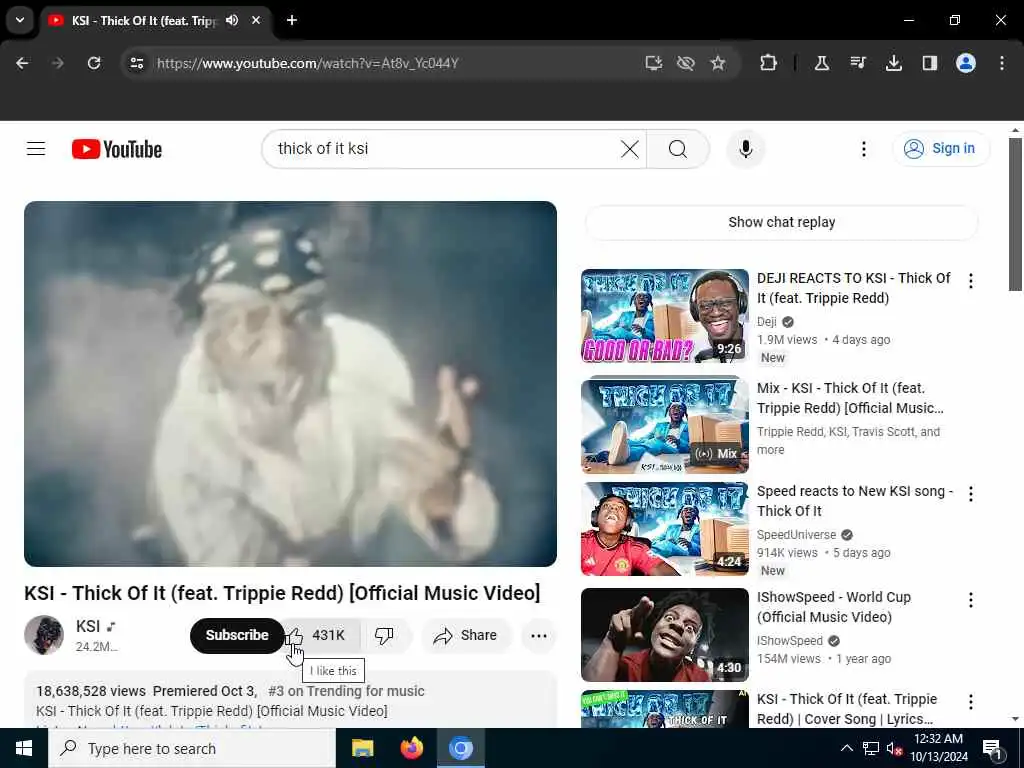Open YouTube settings three-dot menu
This screenshot has width=1024, height=768.
click(x=863, y=149)
